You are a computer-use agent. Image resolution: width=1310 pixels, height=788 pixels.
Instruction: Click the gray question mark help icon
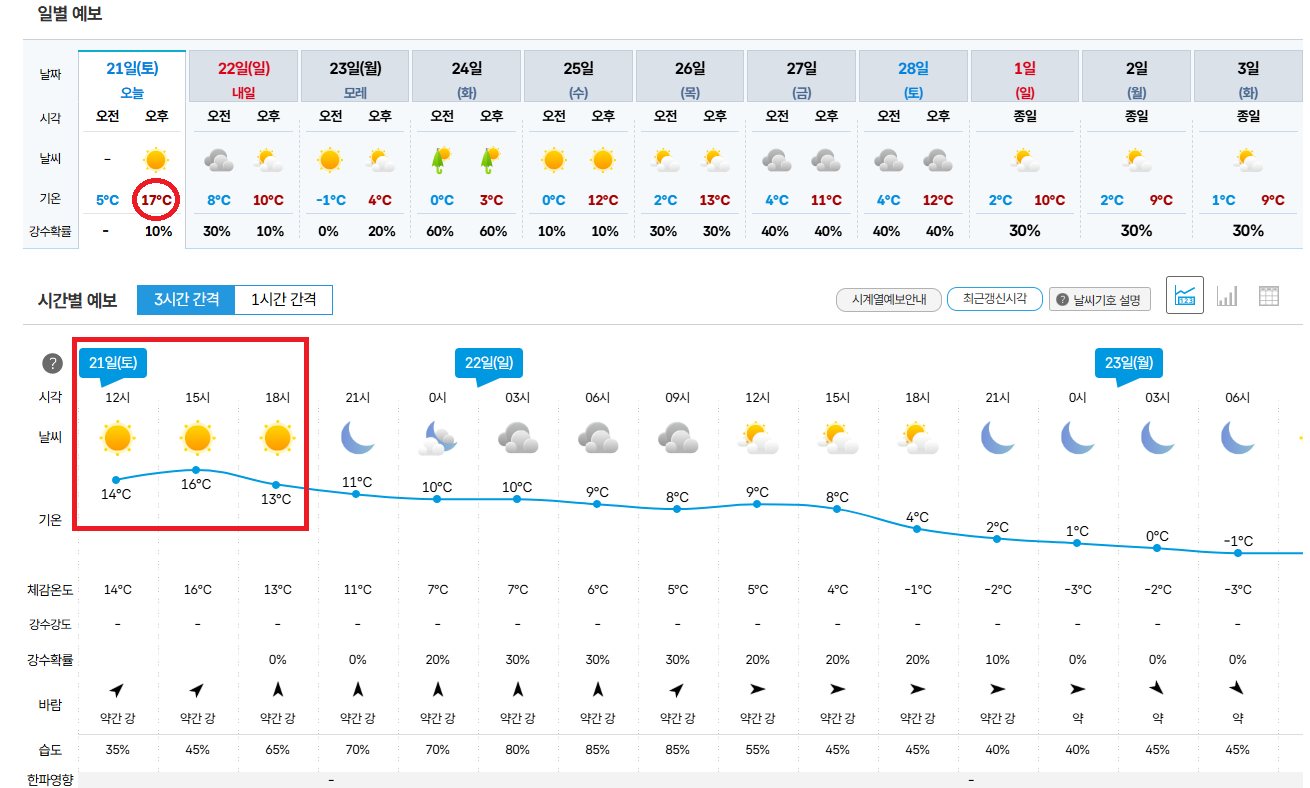[52, 364]
